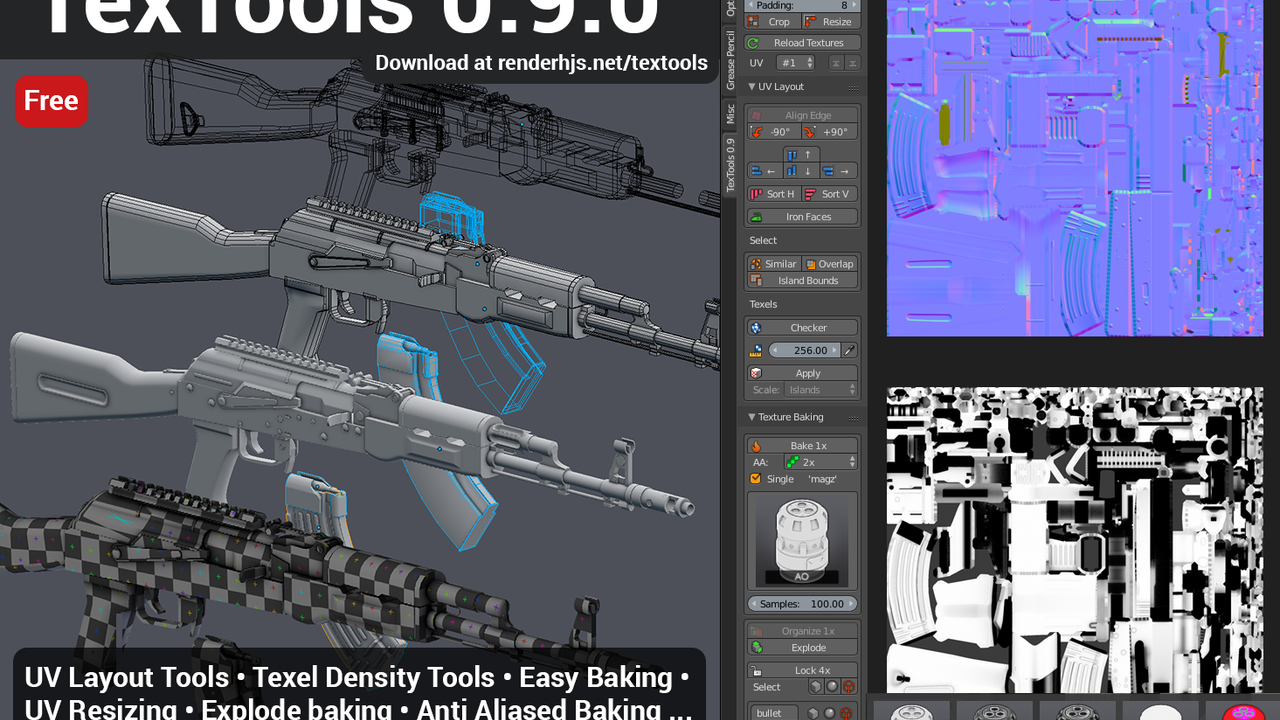Click the Resize button

830,22
